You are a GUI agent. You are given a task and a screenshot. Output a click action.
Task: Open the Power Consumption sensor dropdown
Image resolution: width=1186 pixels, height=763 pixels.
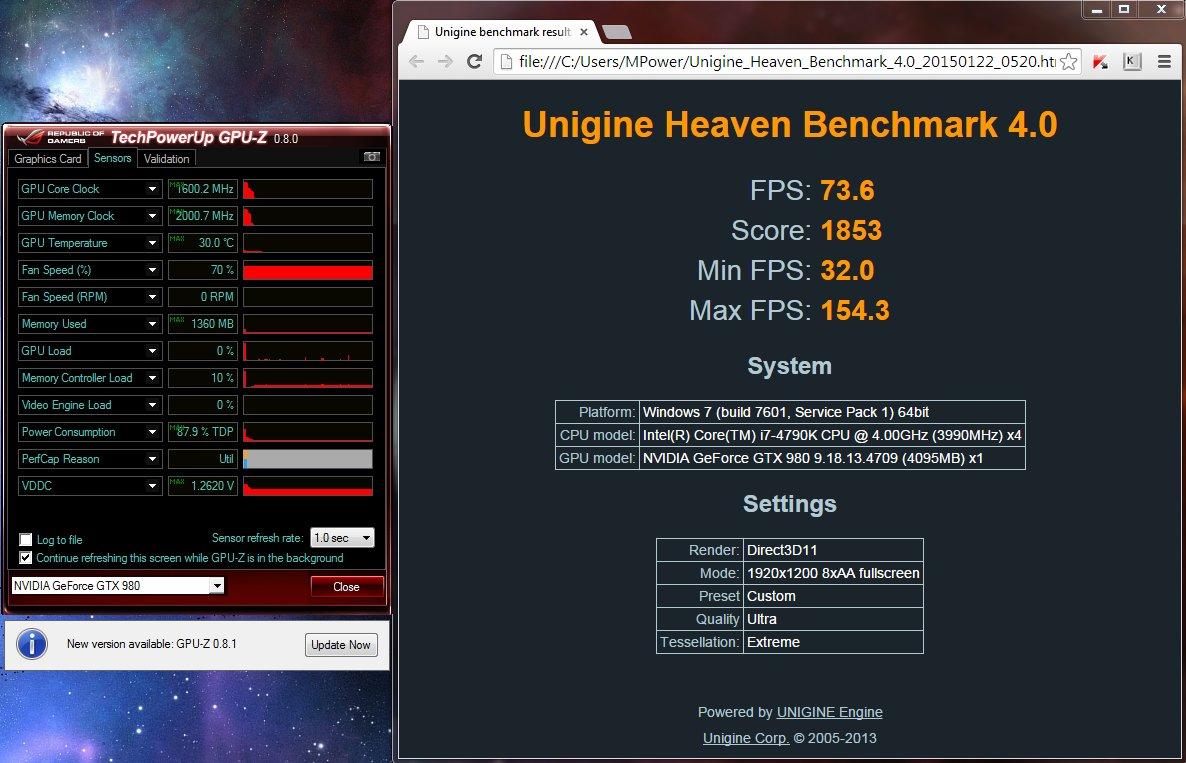pos(152,432)
